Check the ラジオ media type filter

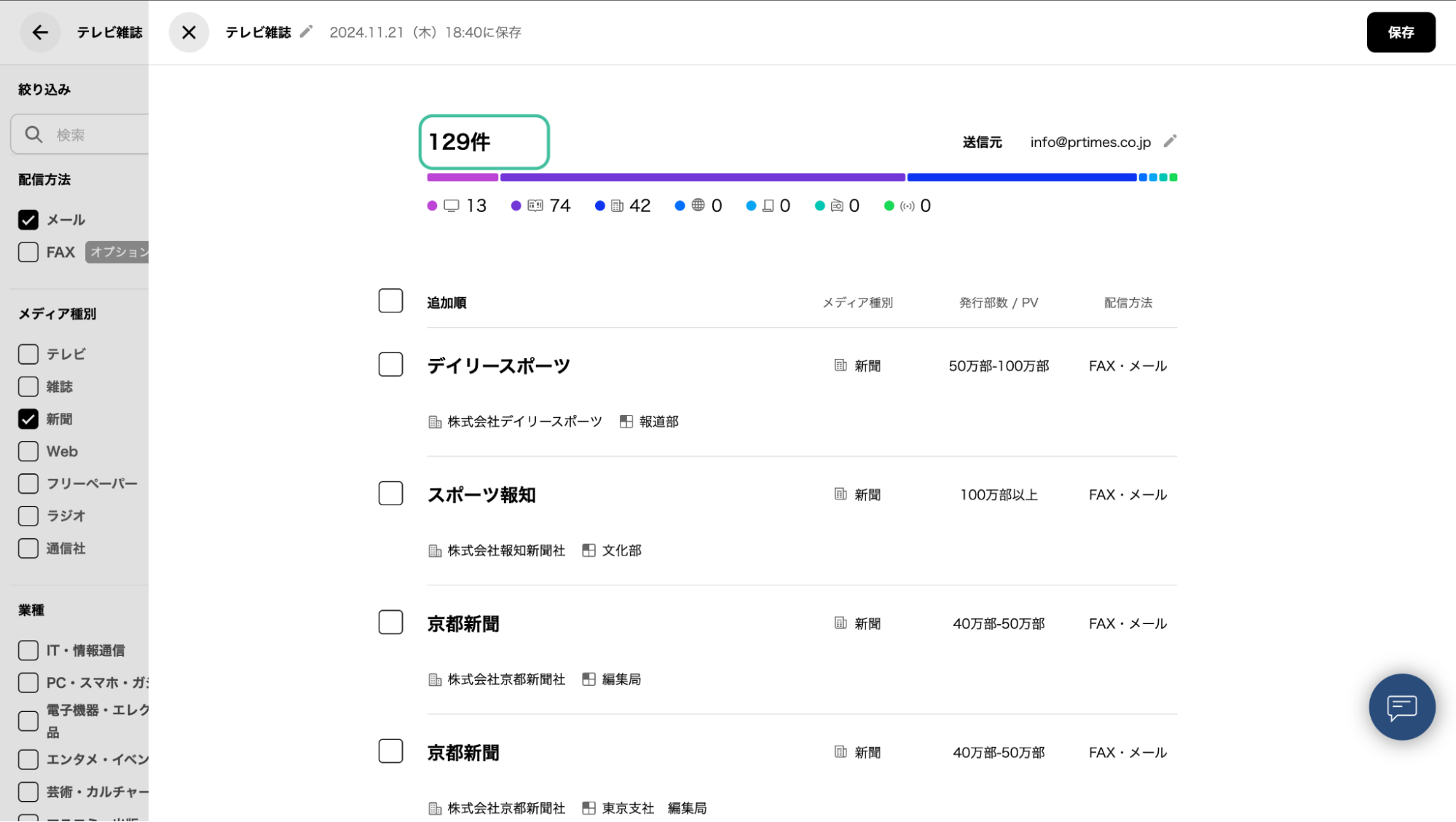click(x=28, y=516)
